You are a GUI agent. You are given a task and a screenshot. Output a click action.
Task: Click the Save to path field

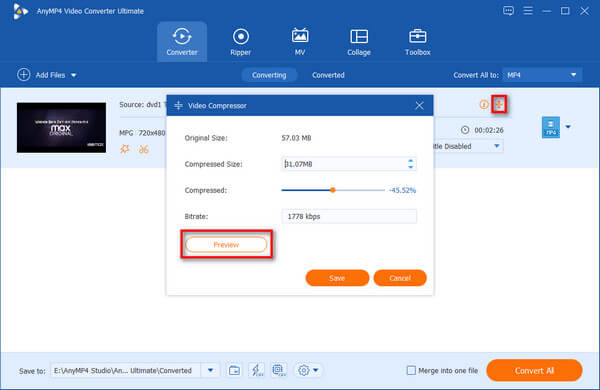point(126,370)
